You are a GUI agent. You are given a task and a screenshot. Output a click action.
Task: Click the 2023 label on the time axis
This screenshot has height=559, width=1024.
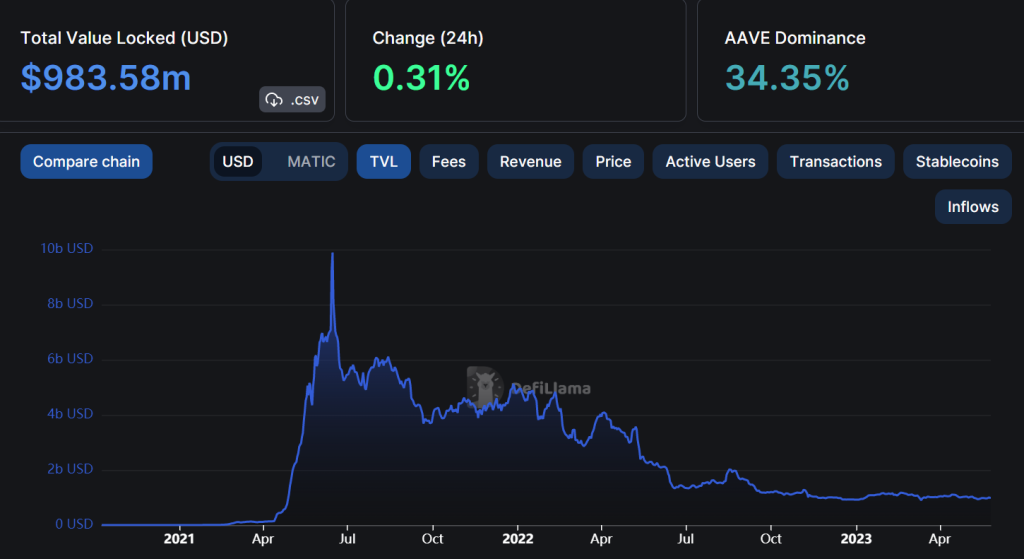pos(856,539)
